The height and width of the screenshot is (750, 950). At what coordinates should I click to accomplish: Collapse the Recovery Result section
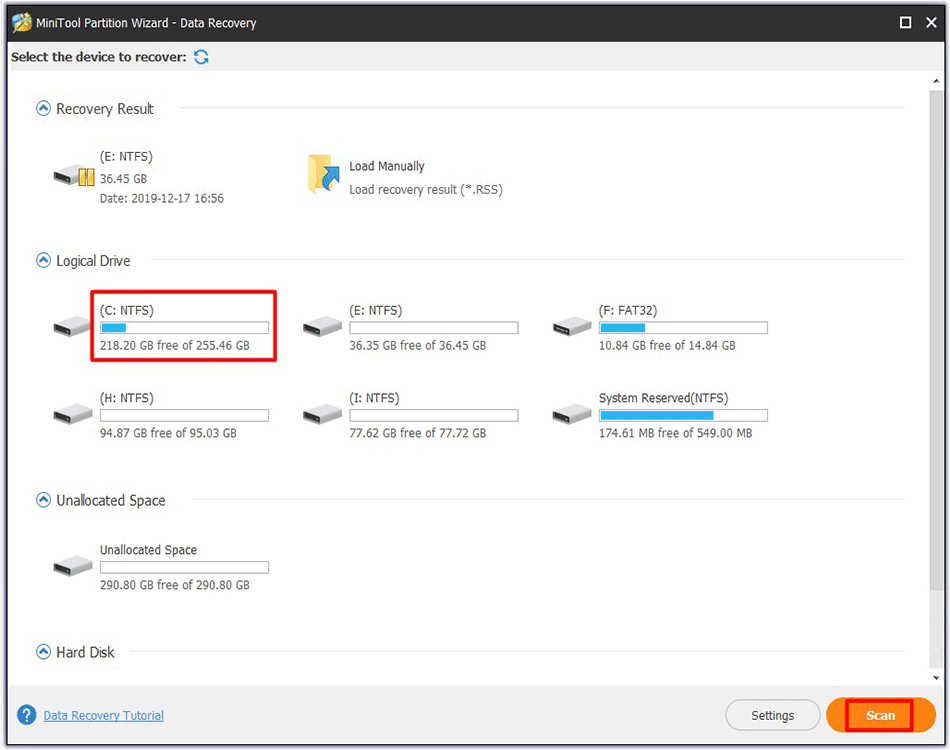tap(42, 108)
